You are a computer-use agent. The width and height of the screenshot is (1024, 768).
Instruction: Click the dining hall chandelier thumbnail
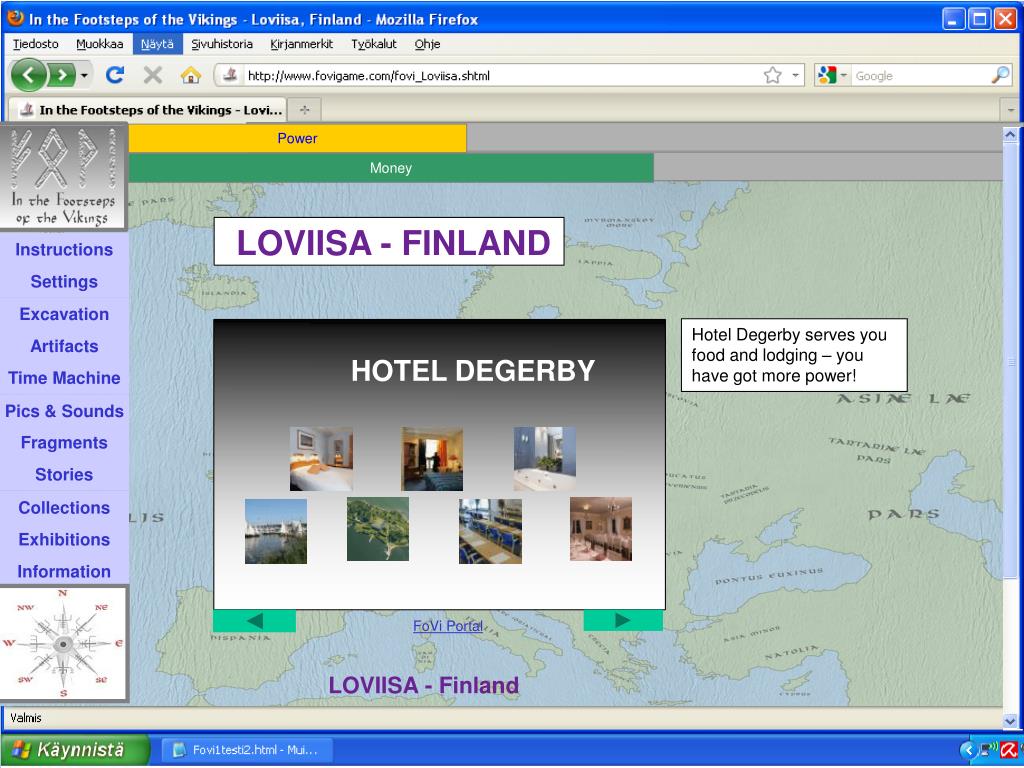[601, 529]
